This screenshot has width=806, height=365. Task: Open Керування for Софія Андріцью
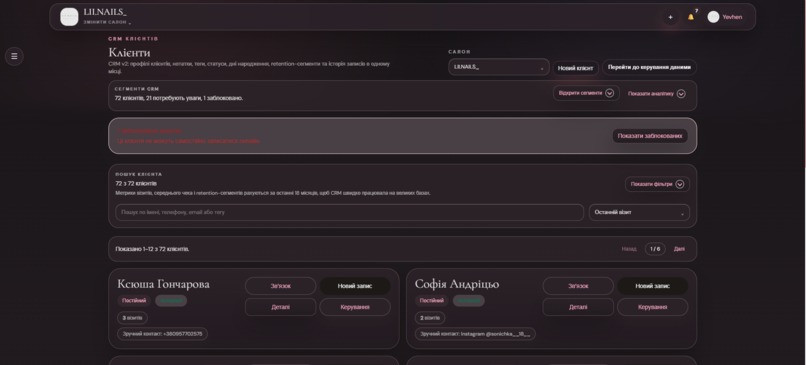[x=652, y=307]
